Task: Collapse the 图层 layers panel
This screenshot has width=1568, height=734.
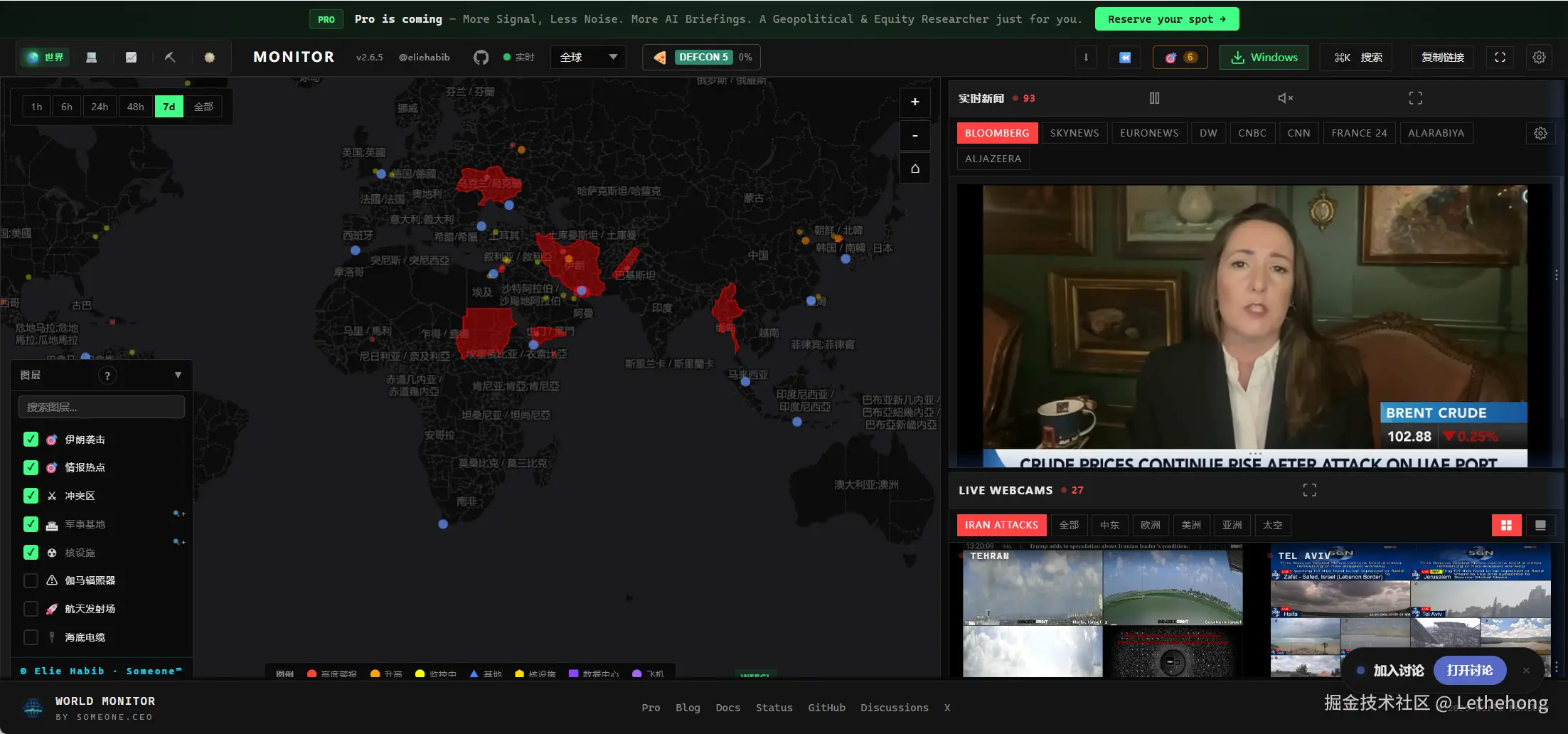Action: [178, 376]
